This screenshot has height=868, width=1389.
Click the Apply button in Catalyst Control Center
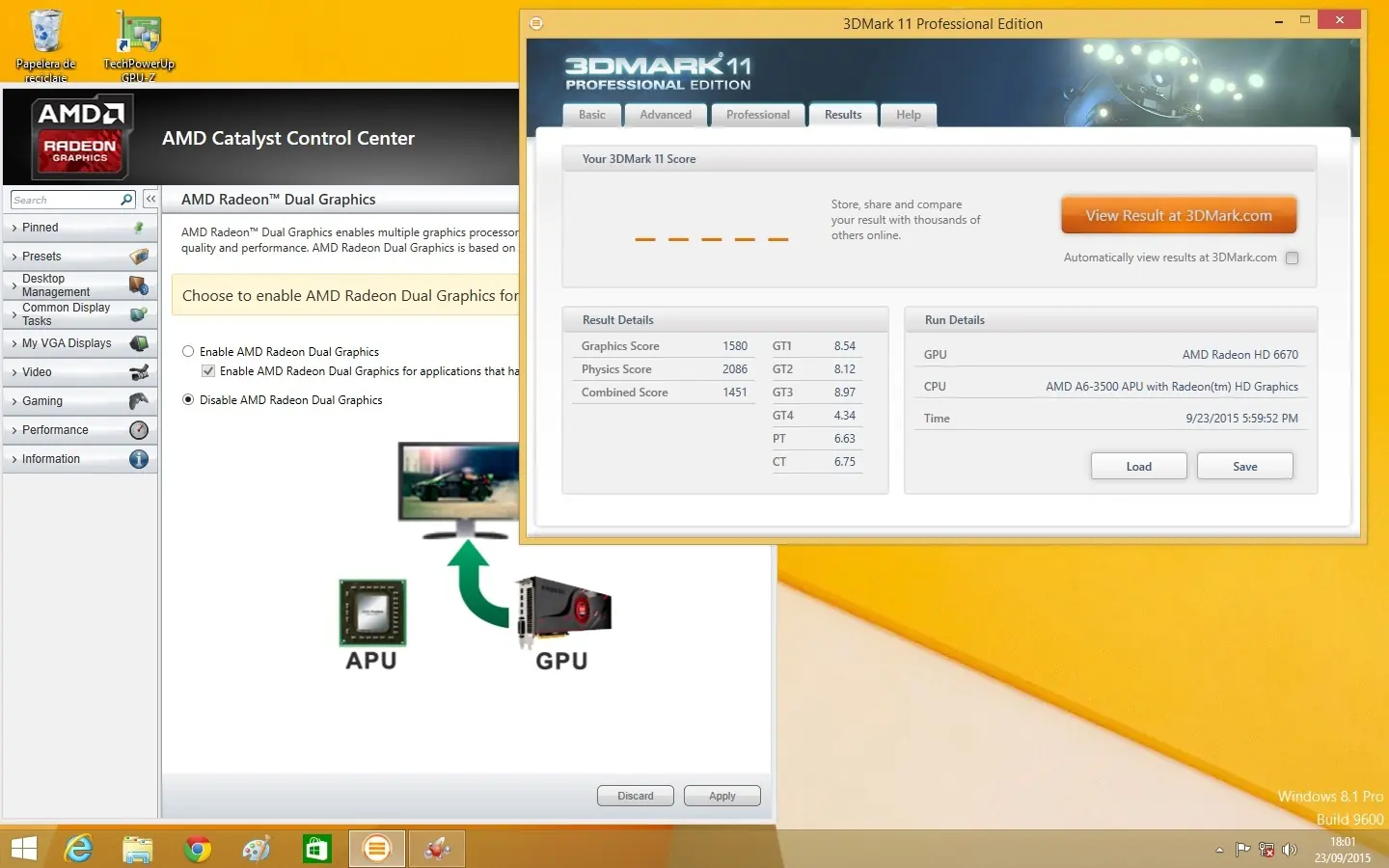coord(722,796)
